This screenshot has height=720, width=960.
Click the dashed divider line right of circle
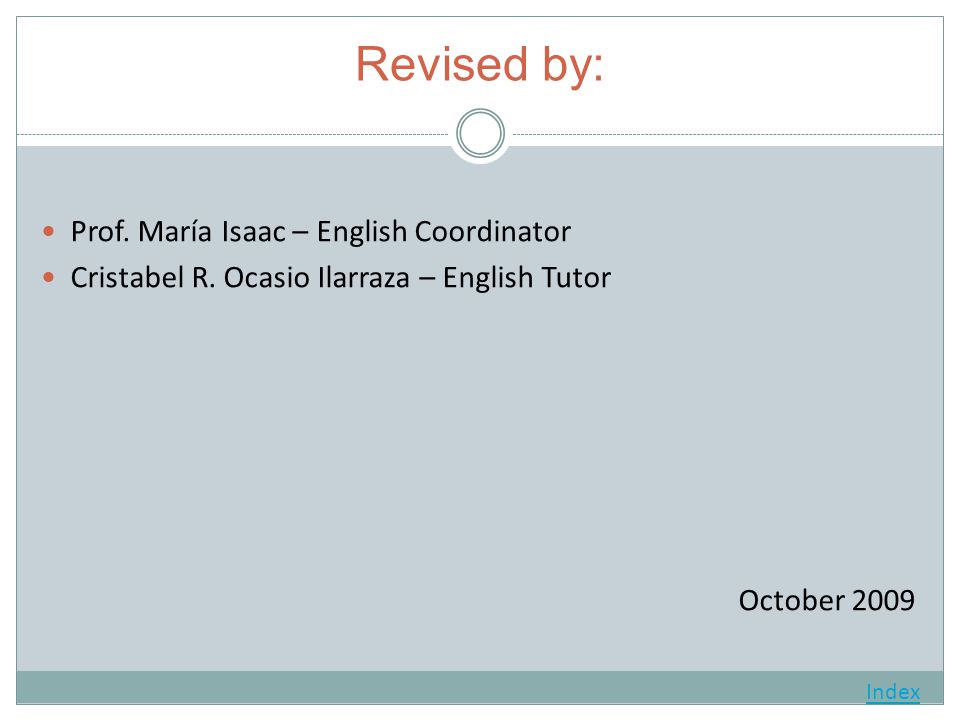tap(728, 134)
